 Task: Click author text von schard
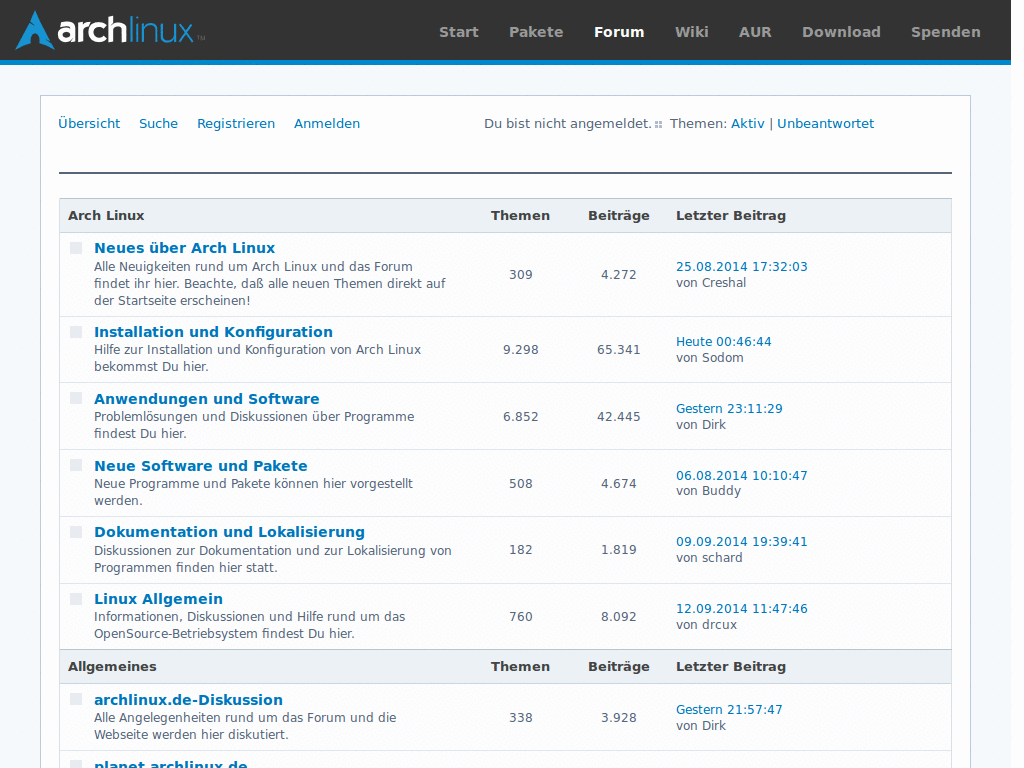point(709,558)
